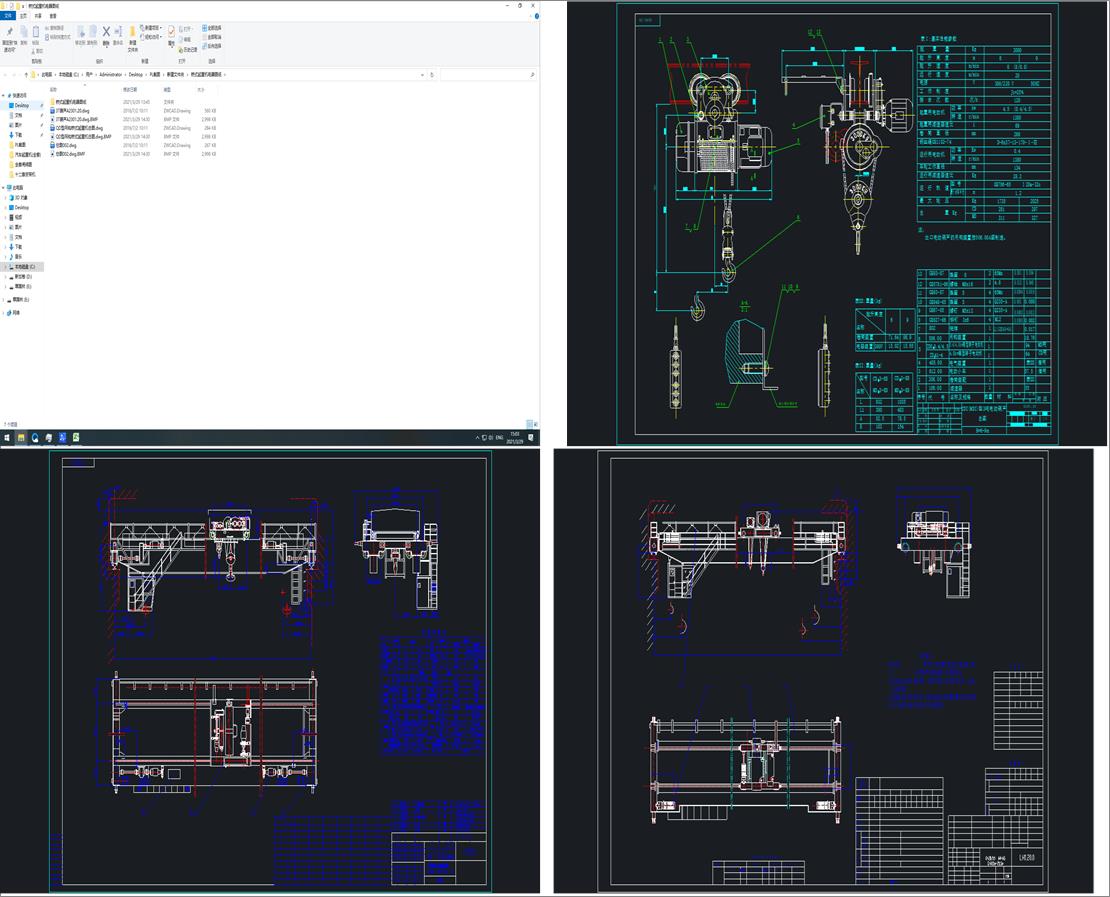This screenshot has width=1110, height=897.
Task: Click the refresh button beside address bar
Action: click(432, 74)
